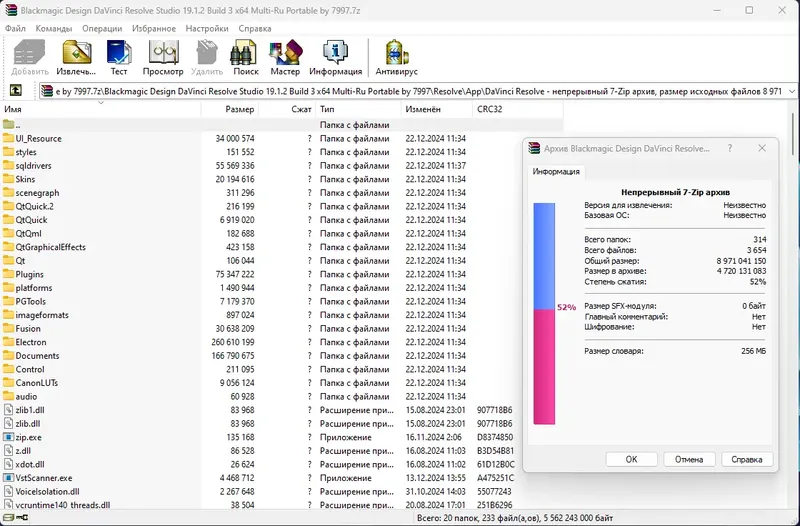The height and width of the screenshot is (526, 800).
Task: Open the address bar dropdown arrow
Action: (x=792, y=91)
